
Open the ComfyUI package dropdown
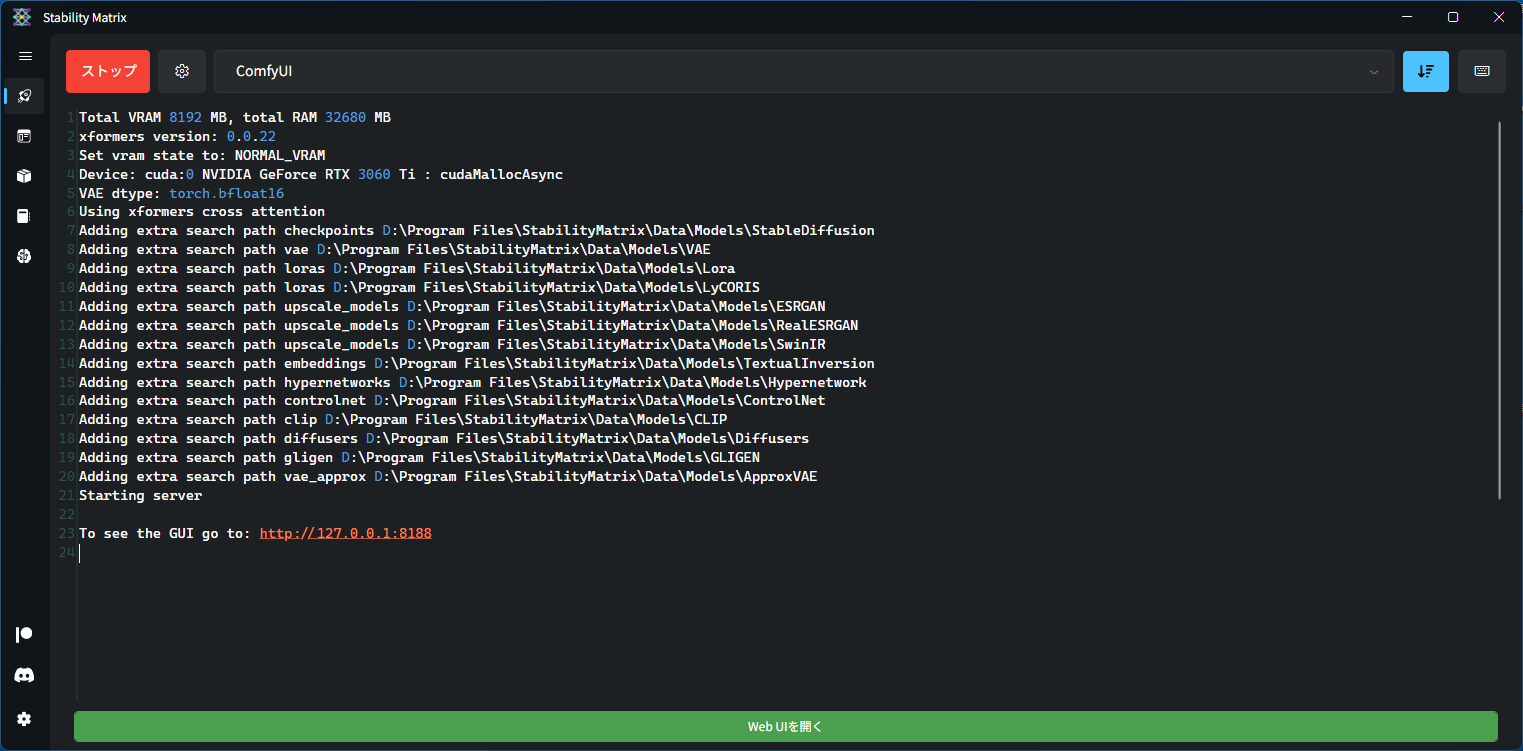pos(804,71)
